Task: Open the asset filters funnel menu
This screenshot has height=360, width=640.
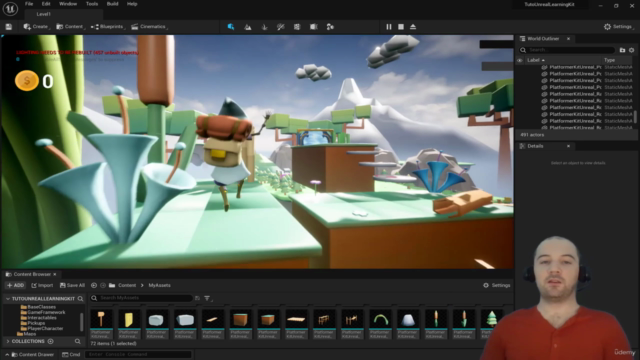Action: coord(208,298)
